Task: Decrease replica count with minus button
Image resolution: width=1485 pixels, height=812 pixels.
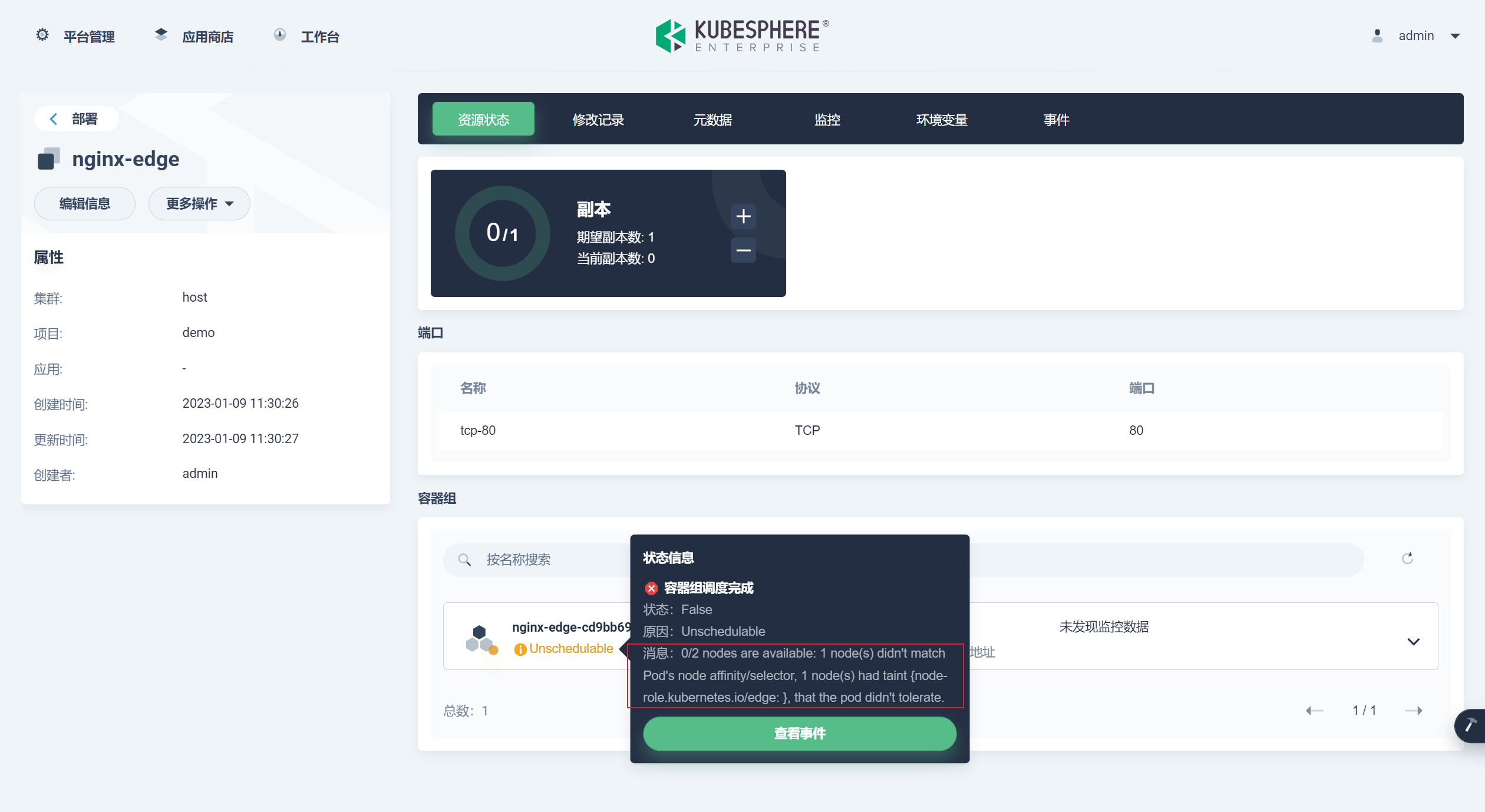Action: (743, 250)
